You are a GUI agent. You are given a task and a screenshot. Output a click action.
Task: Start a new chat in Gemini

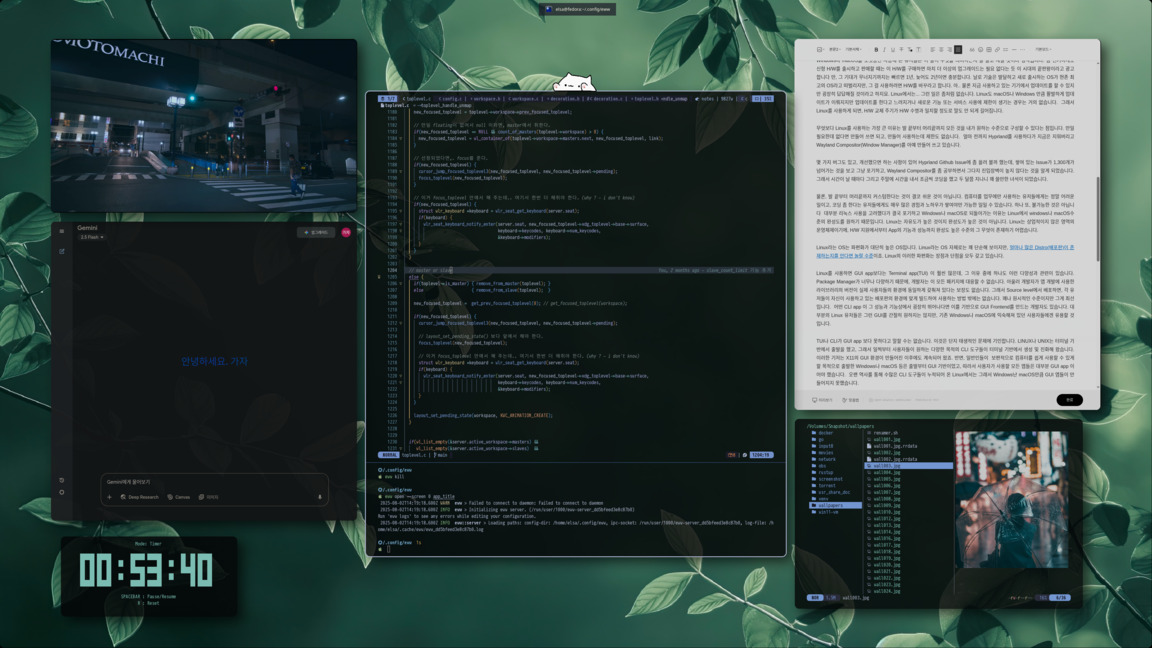[x=62, y=251]
